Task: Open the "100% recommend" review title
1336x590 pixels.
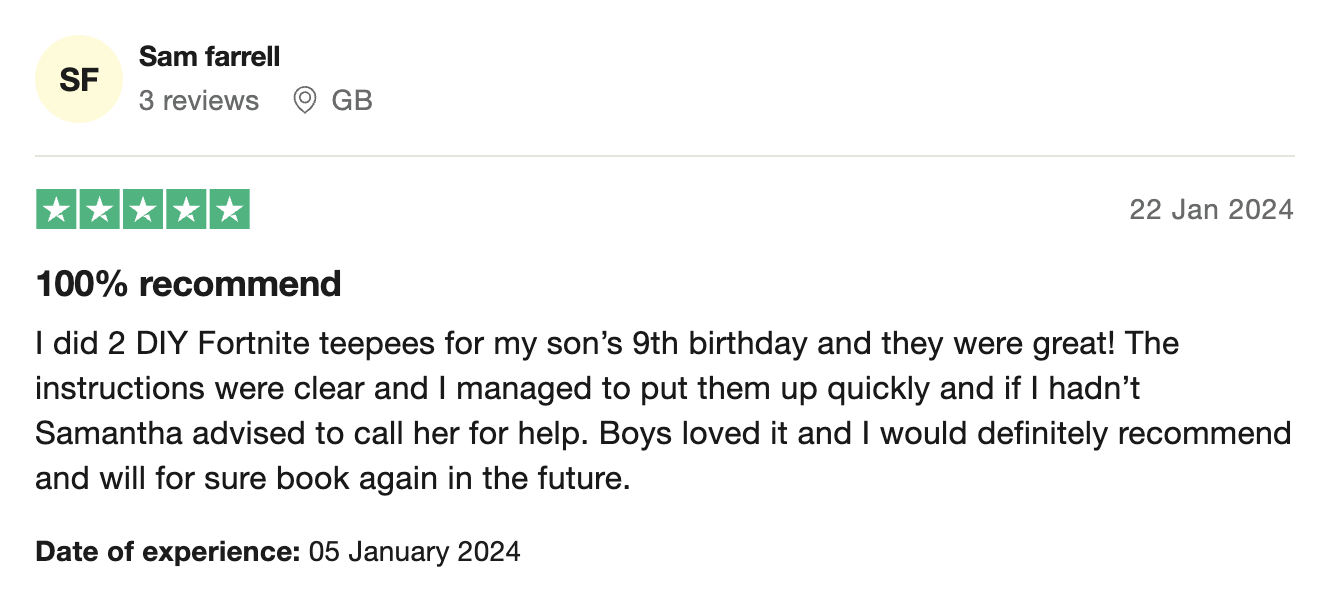Action: click(x=189, y=284)
